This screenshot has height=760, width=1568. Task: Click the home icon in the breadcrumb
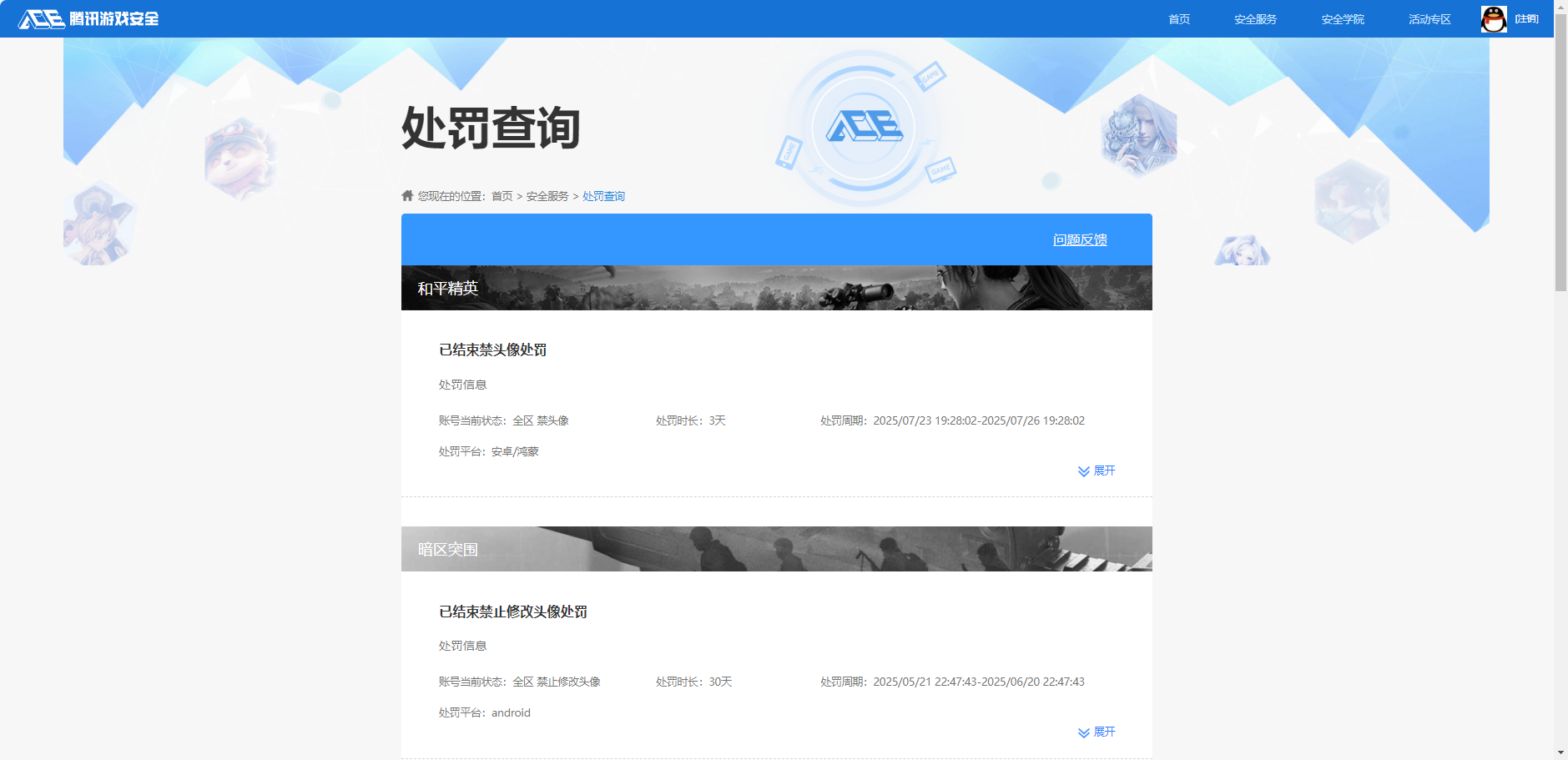point(407,195)
